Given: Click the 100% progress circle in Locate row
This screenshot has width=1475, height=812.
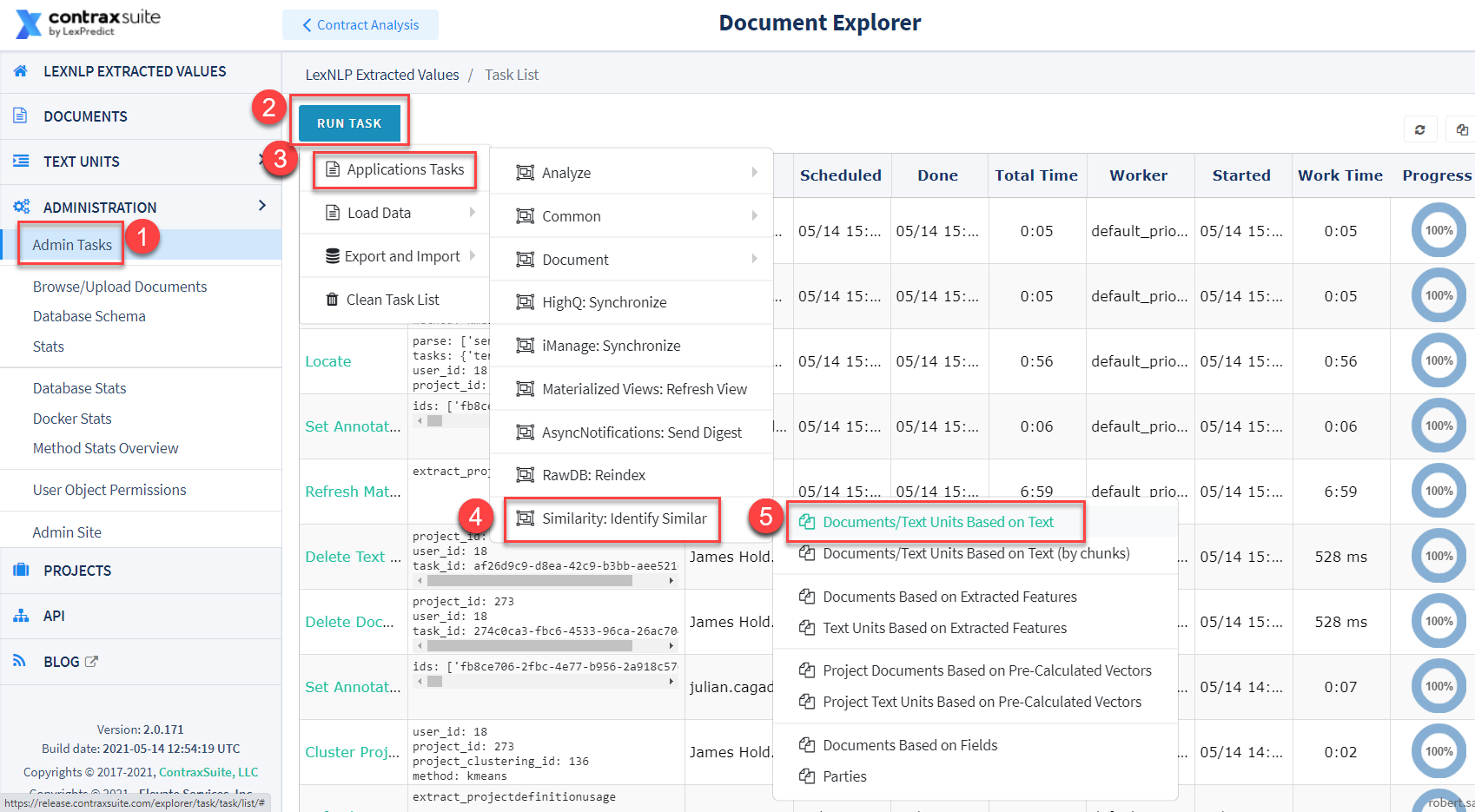Looking at the screenshot, I should click(1439, 360).
